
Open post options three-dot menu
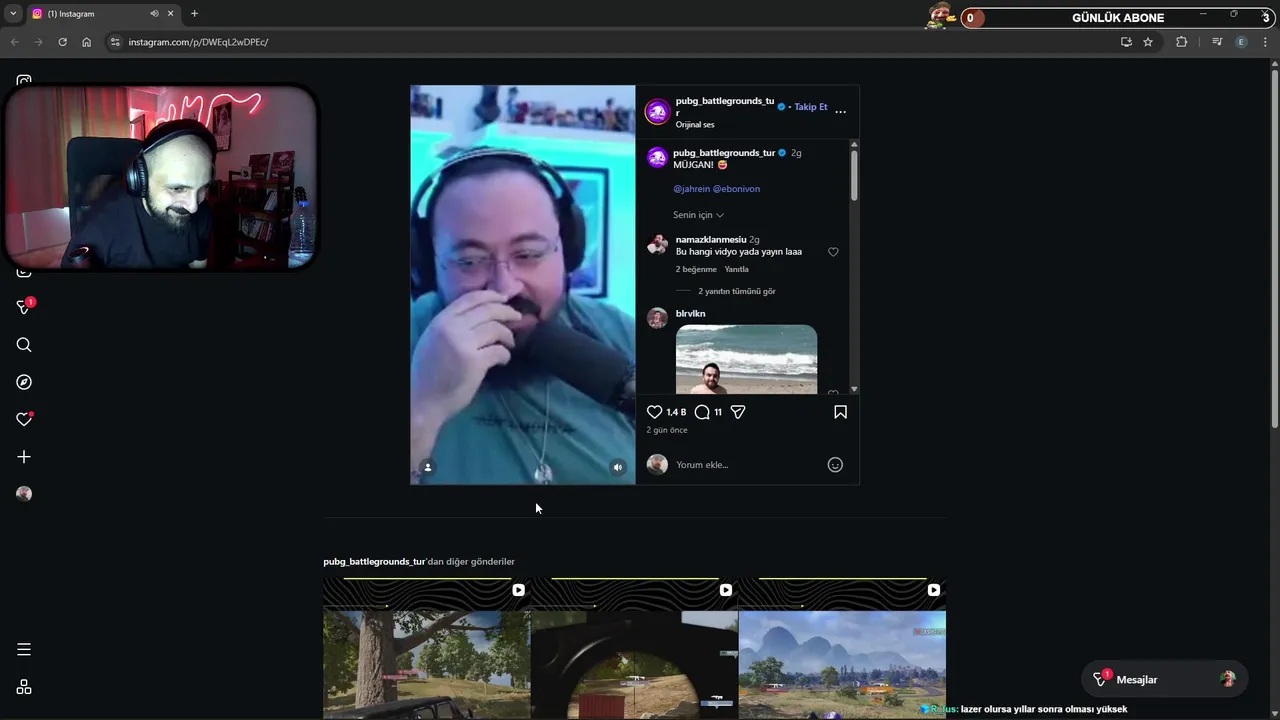tap(840, 111)
